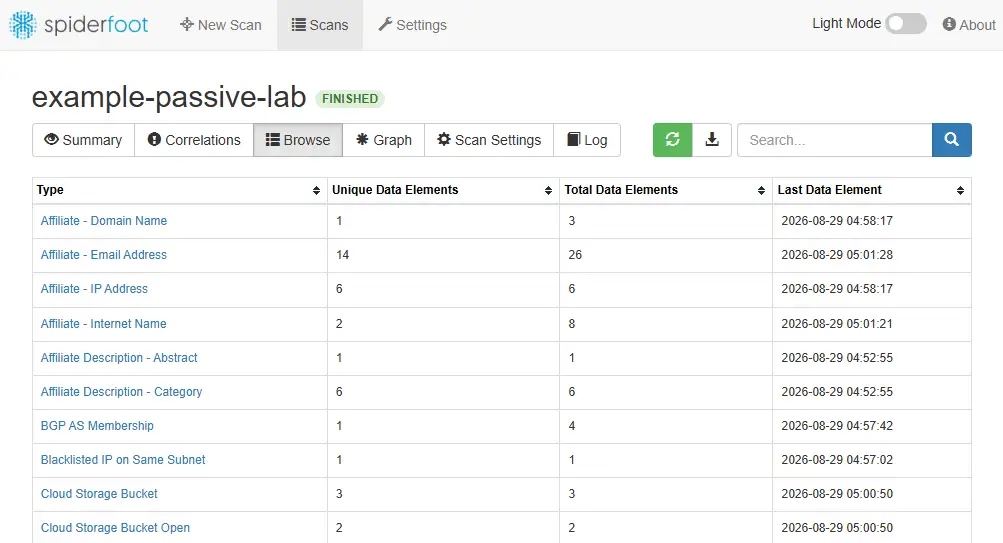Open Affiliate - IP Address results
1003x543 pixels.
click(94, 288)
